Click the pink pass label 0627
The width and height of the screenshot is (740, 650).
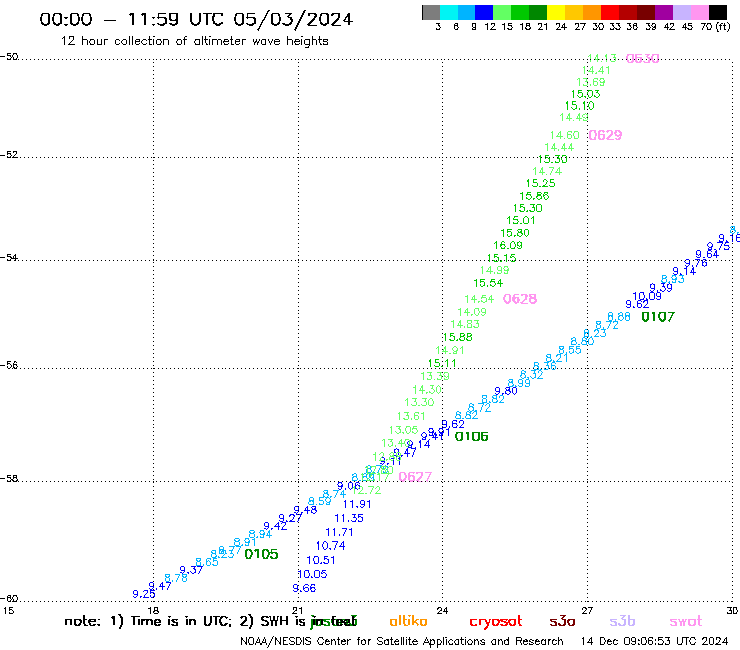tap(415, 477)
